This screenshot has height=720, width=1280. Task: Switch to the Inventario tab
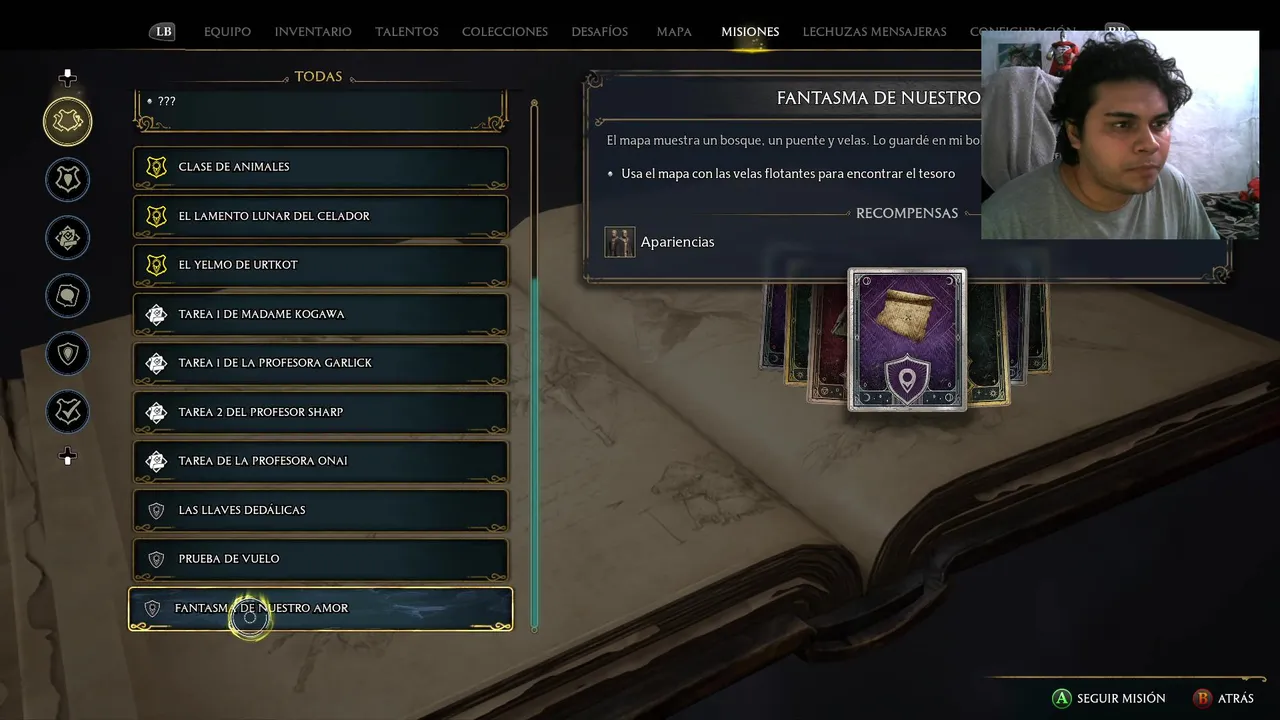(313, 32)
